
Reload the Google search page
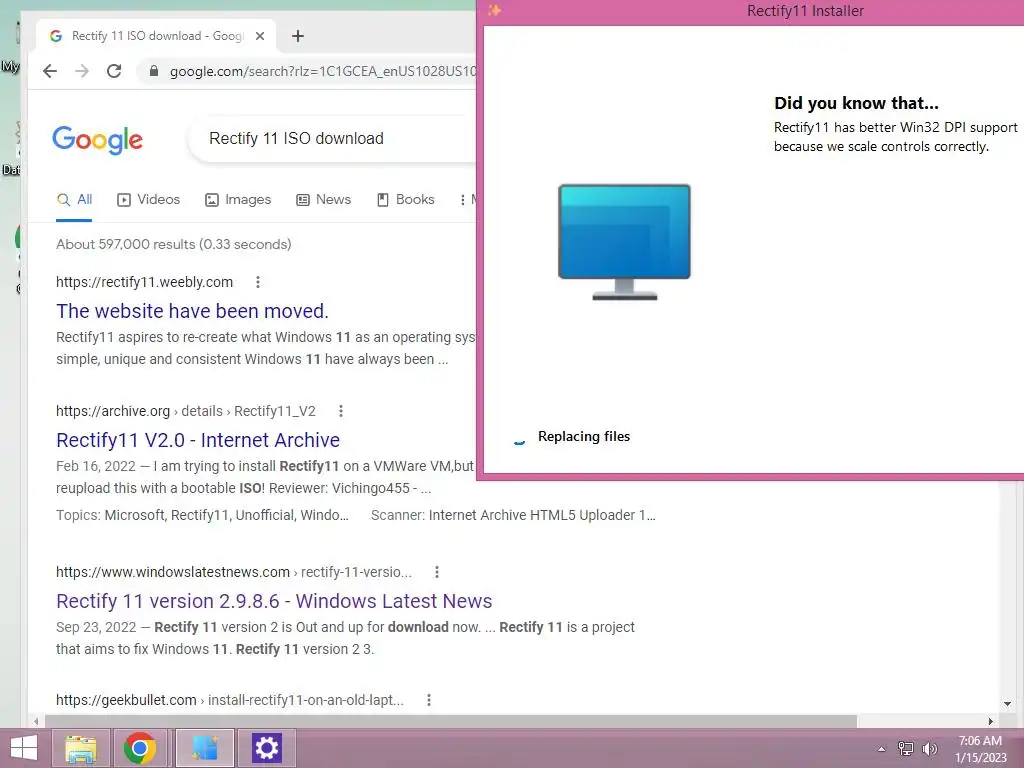point(114,71)
